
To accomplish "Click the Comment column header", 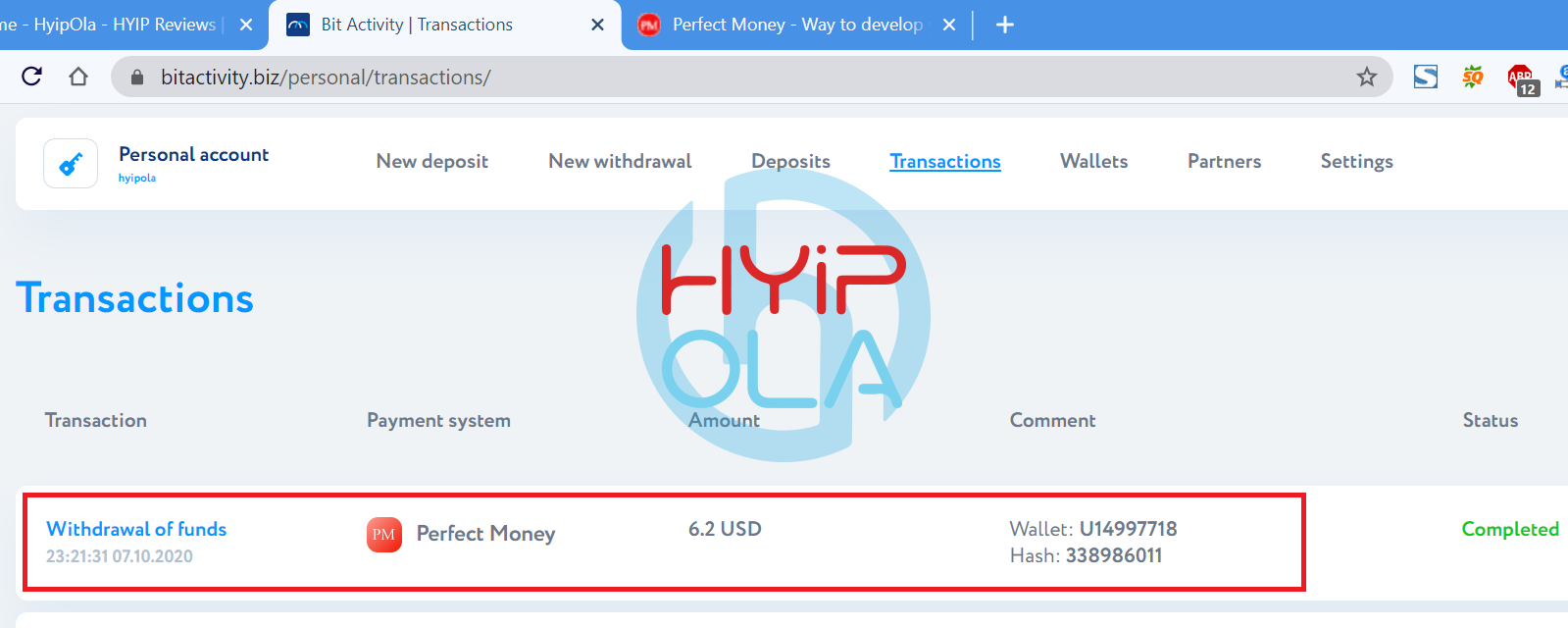I will [1052, 420].
